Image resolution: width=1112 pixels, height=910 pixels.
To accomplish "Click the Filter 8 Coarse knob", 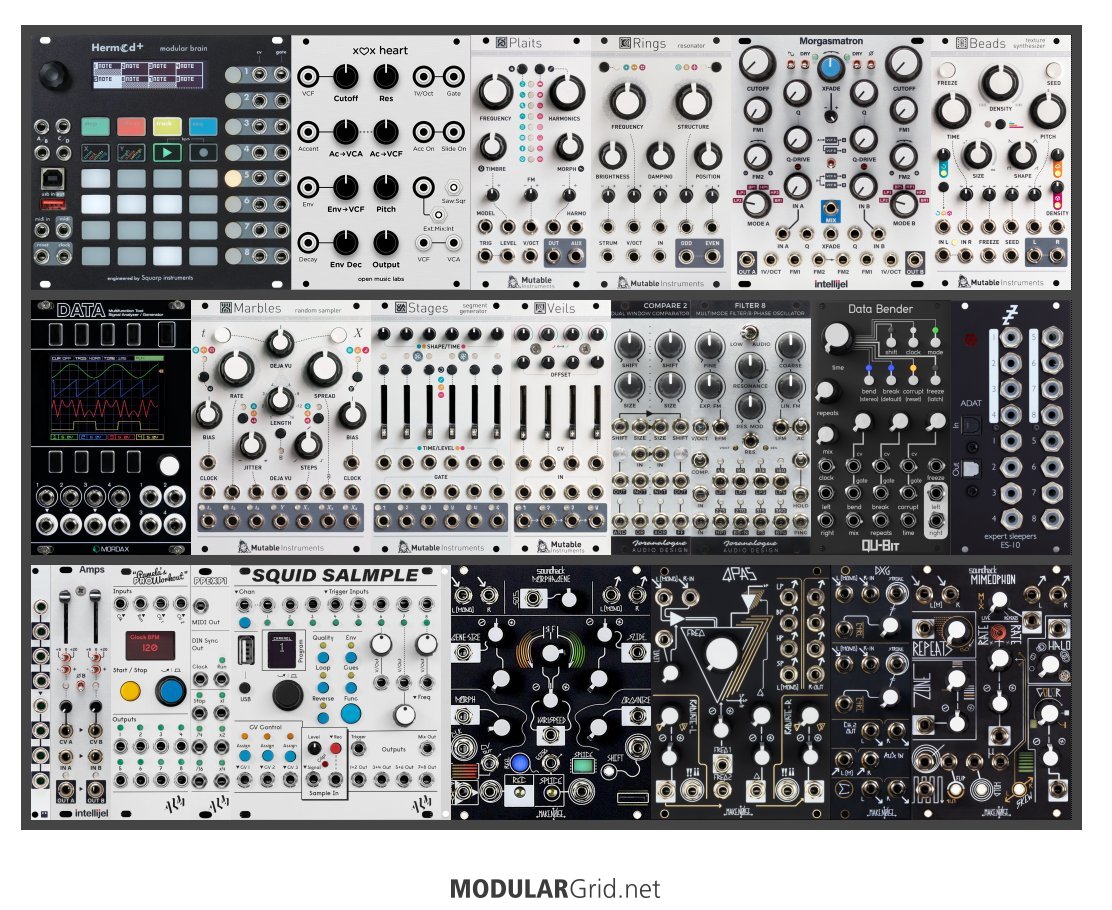I will [790, 348].
